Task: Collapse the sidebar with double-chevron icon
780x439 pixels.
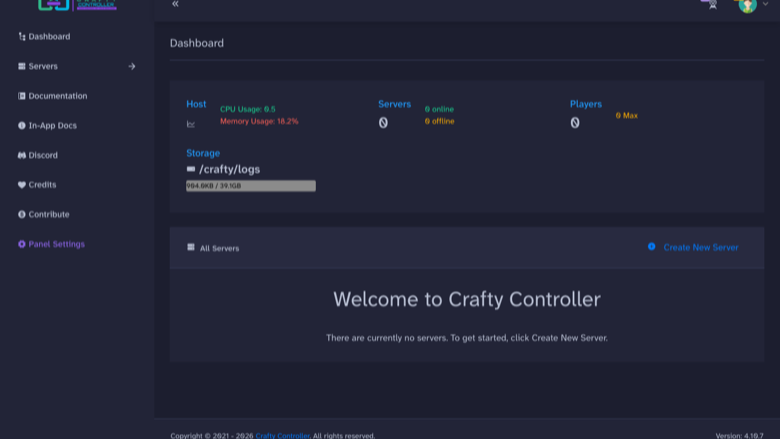Action: click(175, 4)
